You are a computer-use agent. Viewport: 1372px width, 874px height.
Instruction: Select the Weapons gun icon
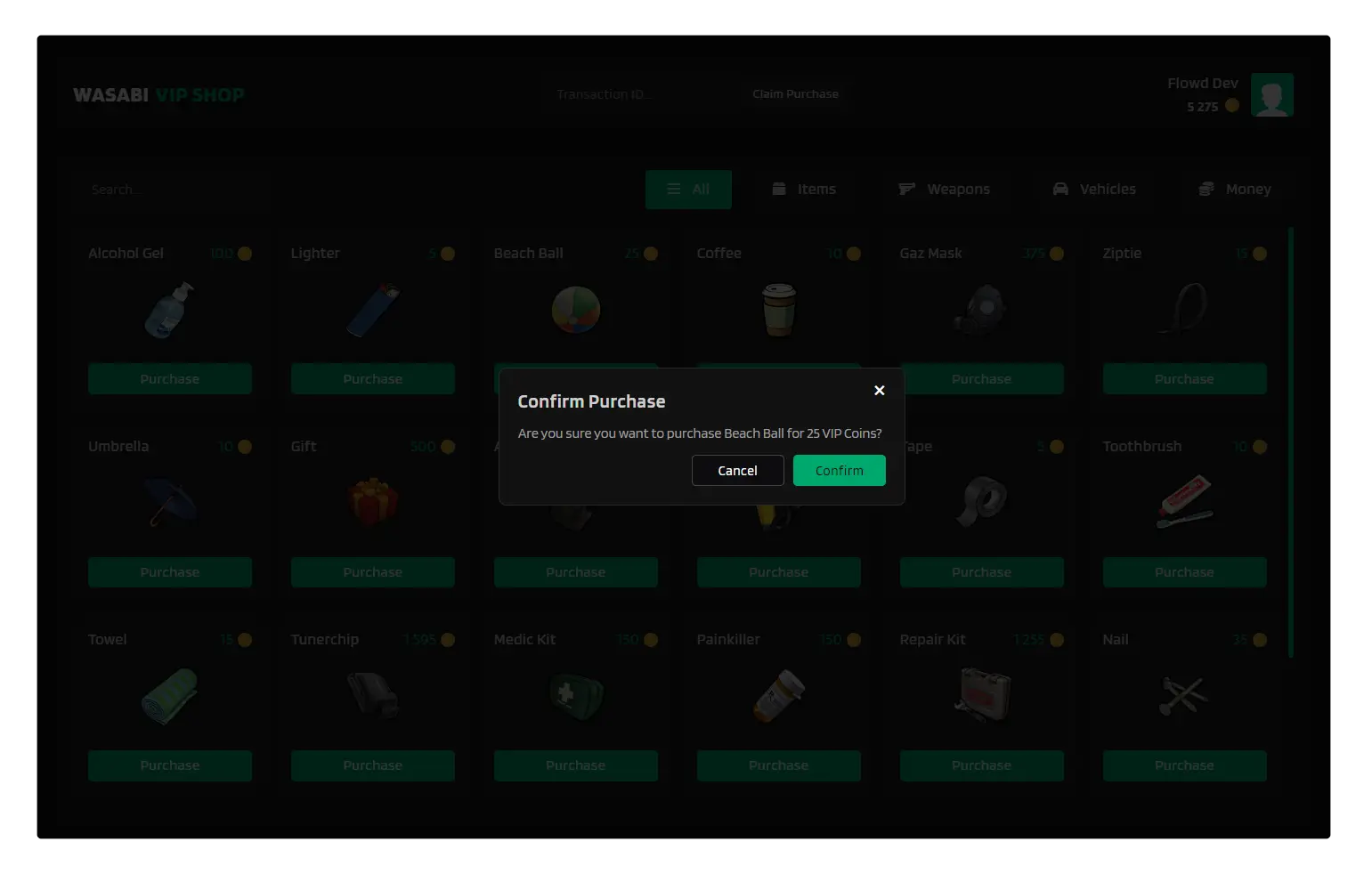905,189
